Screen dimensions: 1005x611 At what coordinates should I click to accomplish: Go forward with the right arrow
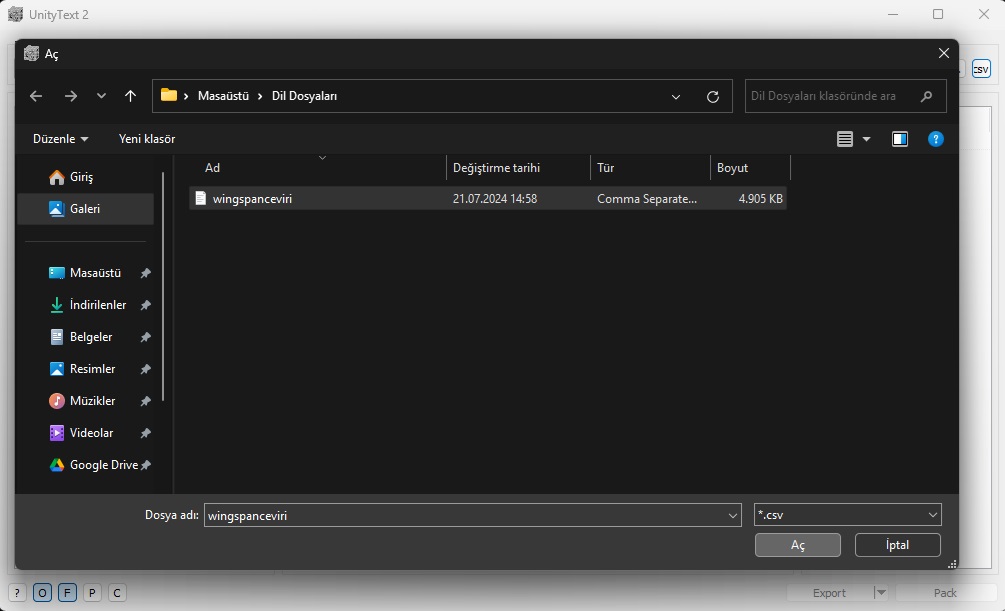(x=71, y=96)
